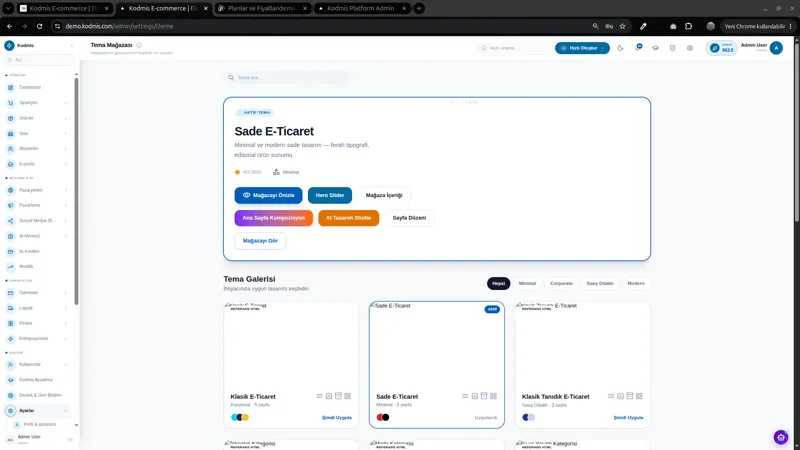Expand the Pazaryerleri submenu chevron

pos(66,190)
